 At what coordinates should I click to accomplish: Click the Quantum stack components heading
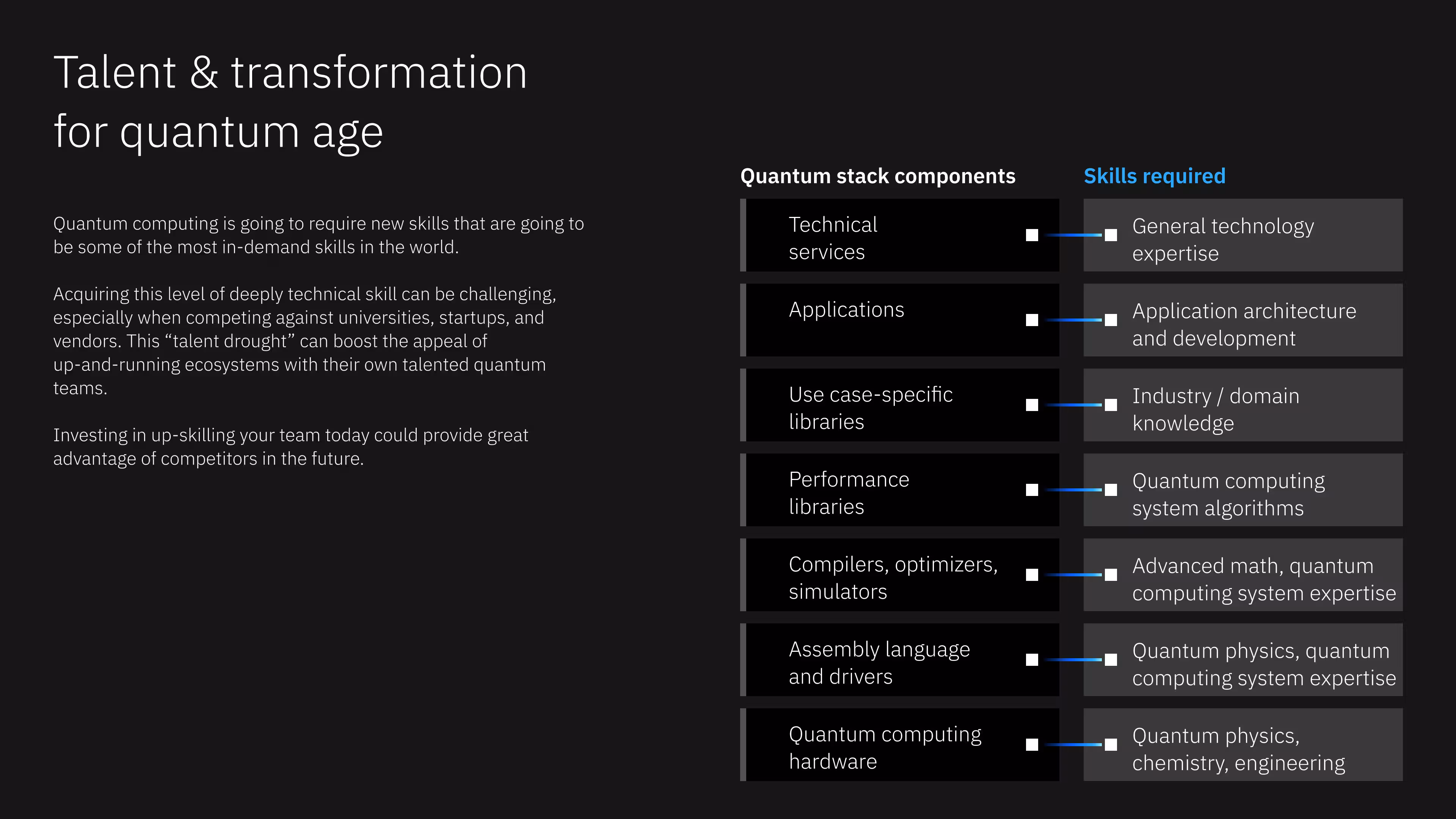tap(877, 176)
